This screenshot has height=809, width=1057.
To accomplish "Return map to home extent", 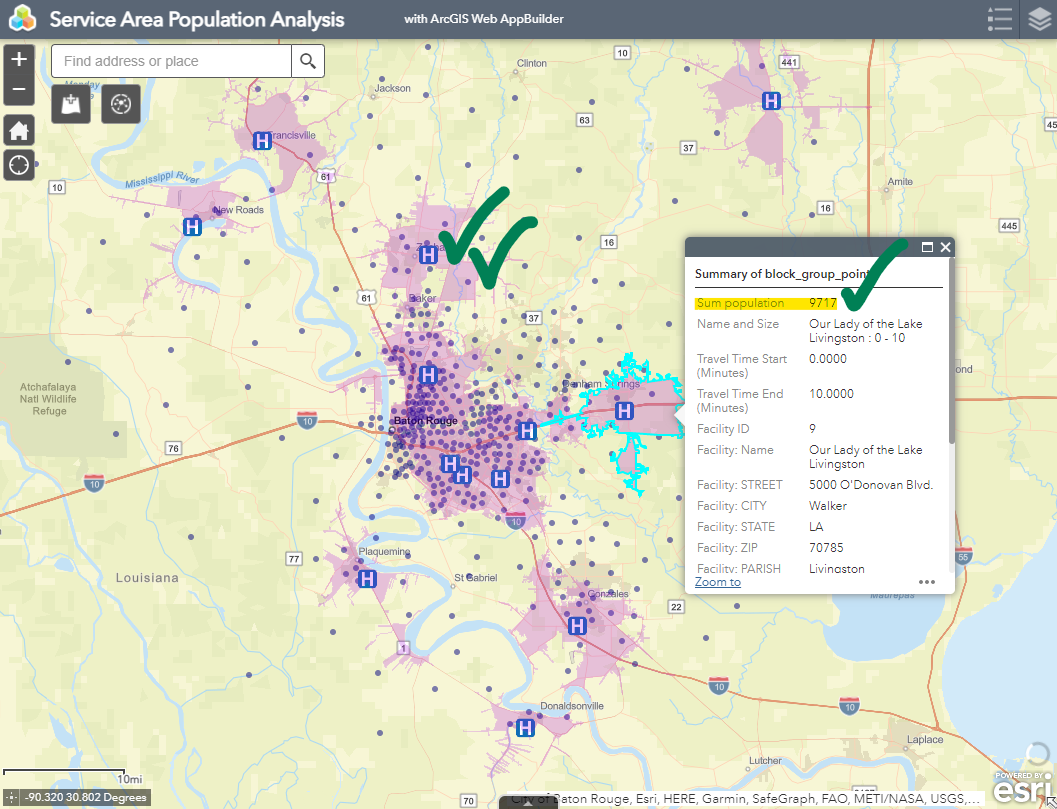I will (x=19, y=130).
